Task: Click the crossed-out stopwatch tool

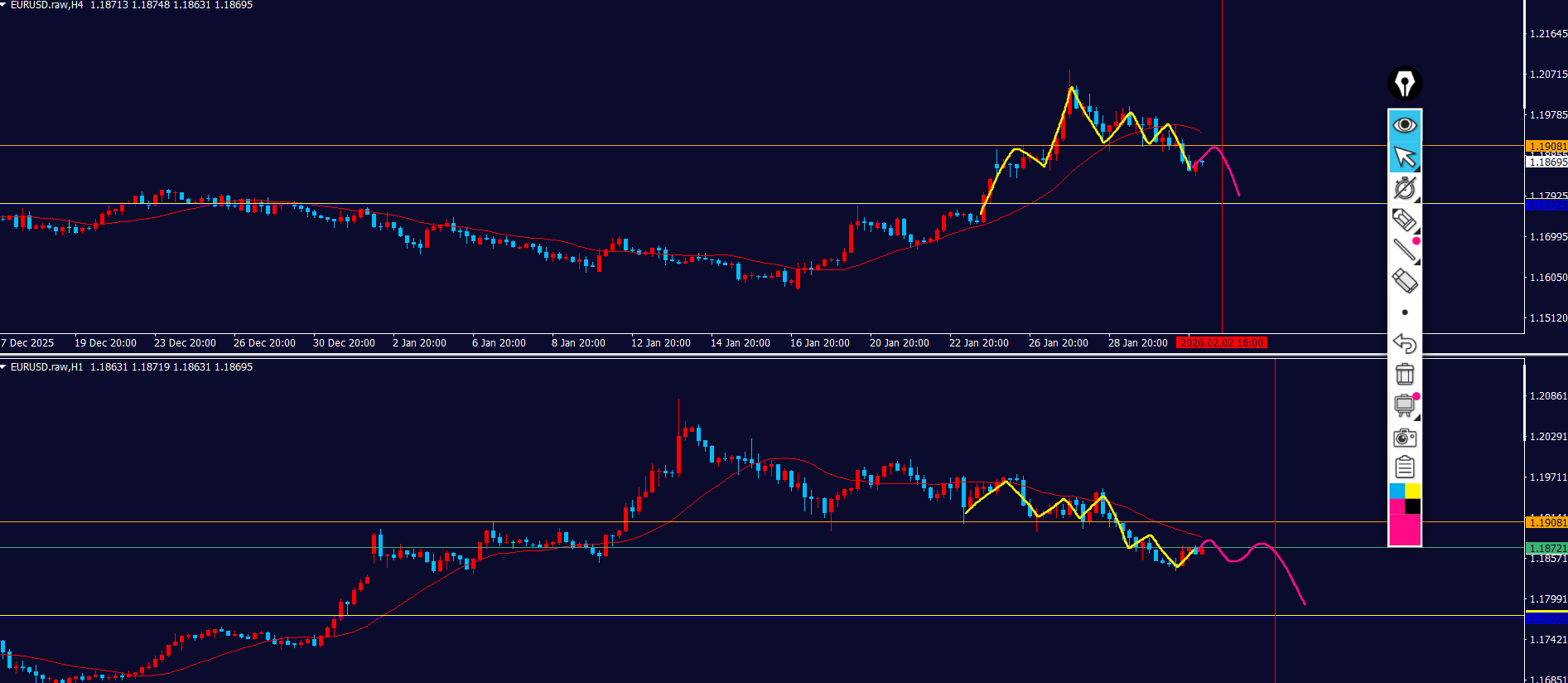Action: (x=1404, y=188)
